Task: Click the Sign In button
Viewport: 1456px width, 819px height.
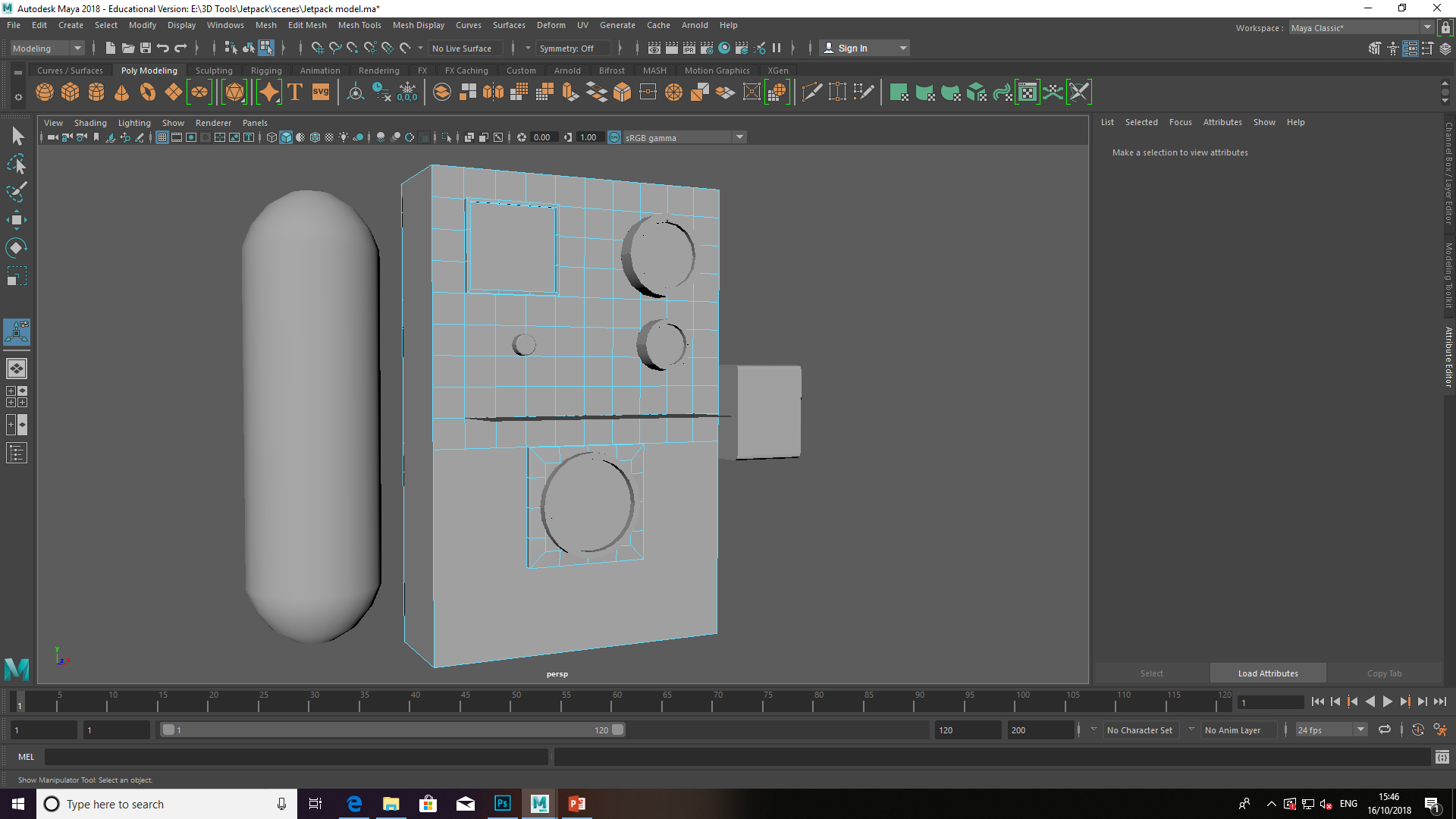Action: point(864,48)
